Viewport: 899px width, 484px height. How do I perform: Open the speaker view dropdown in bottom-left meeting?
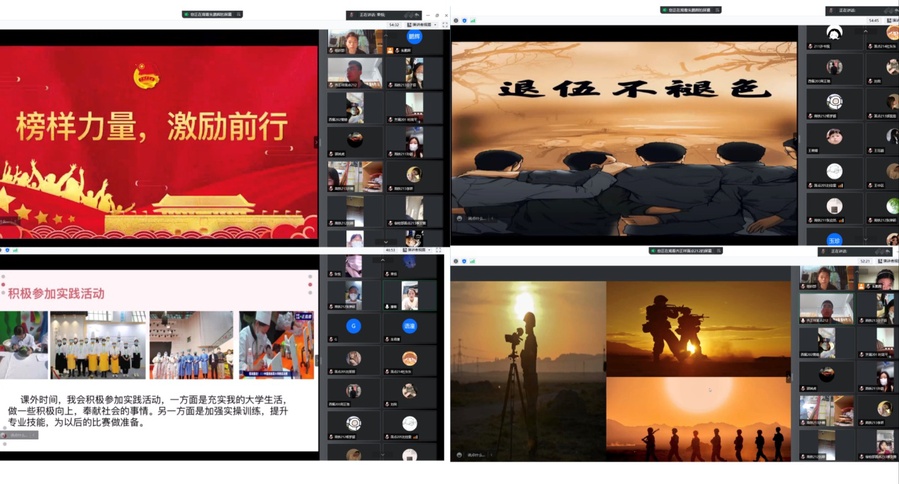pos(414,250)
